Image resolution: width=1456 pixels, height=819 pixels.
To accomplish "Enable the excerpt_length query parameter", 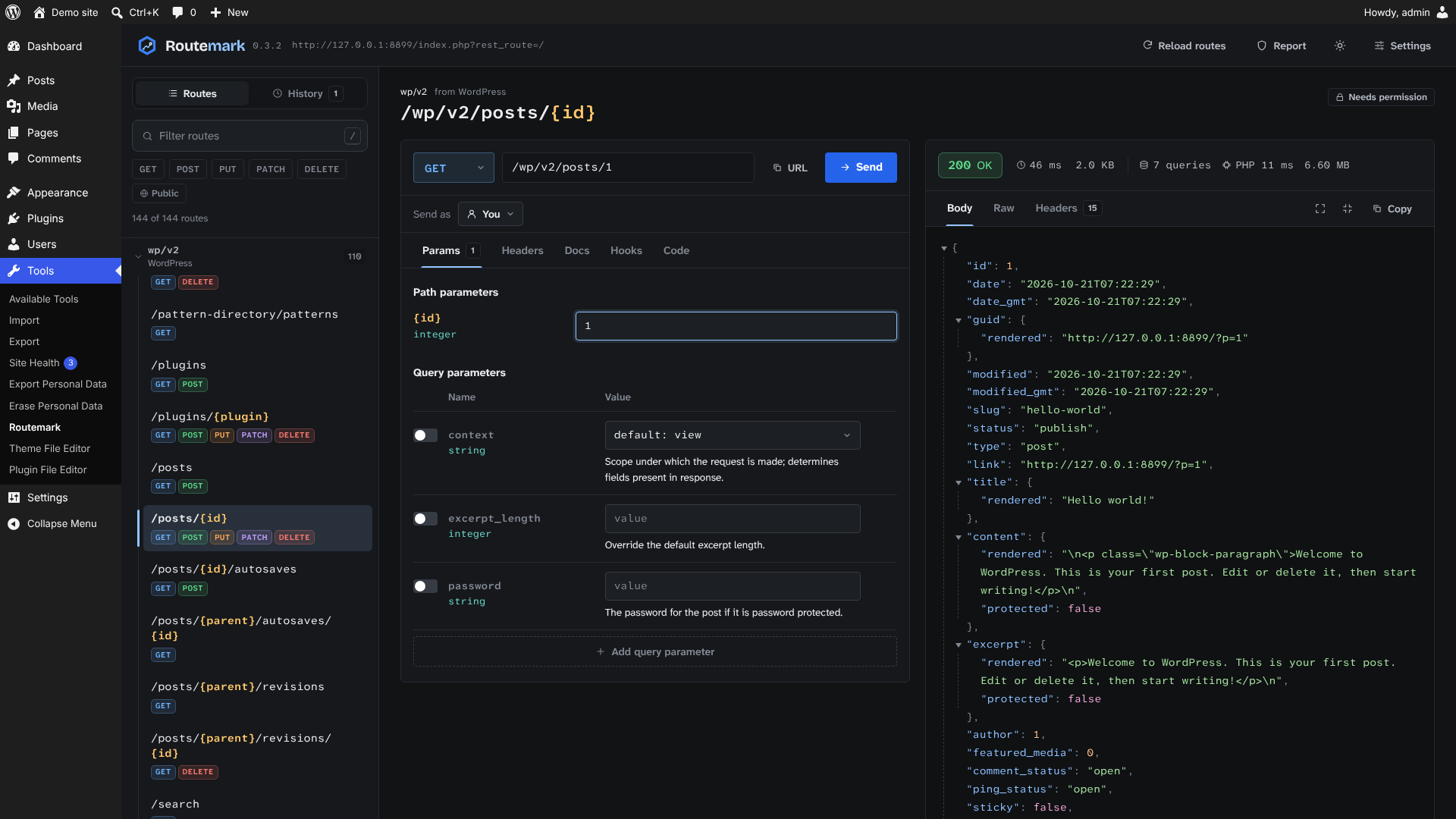I will [425, 519].
